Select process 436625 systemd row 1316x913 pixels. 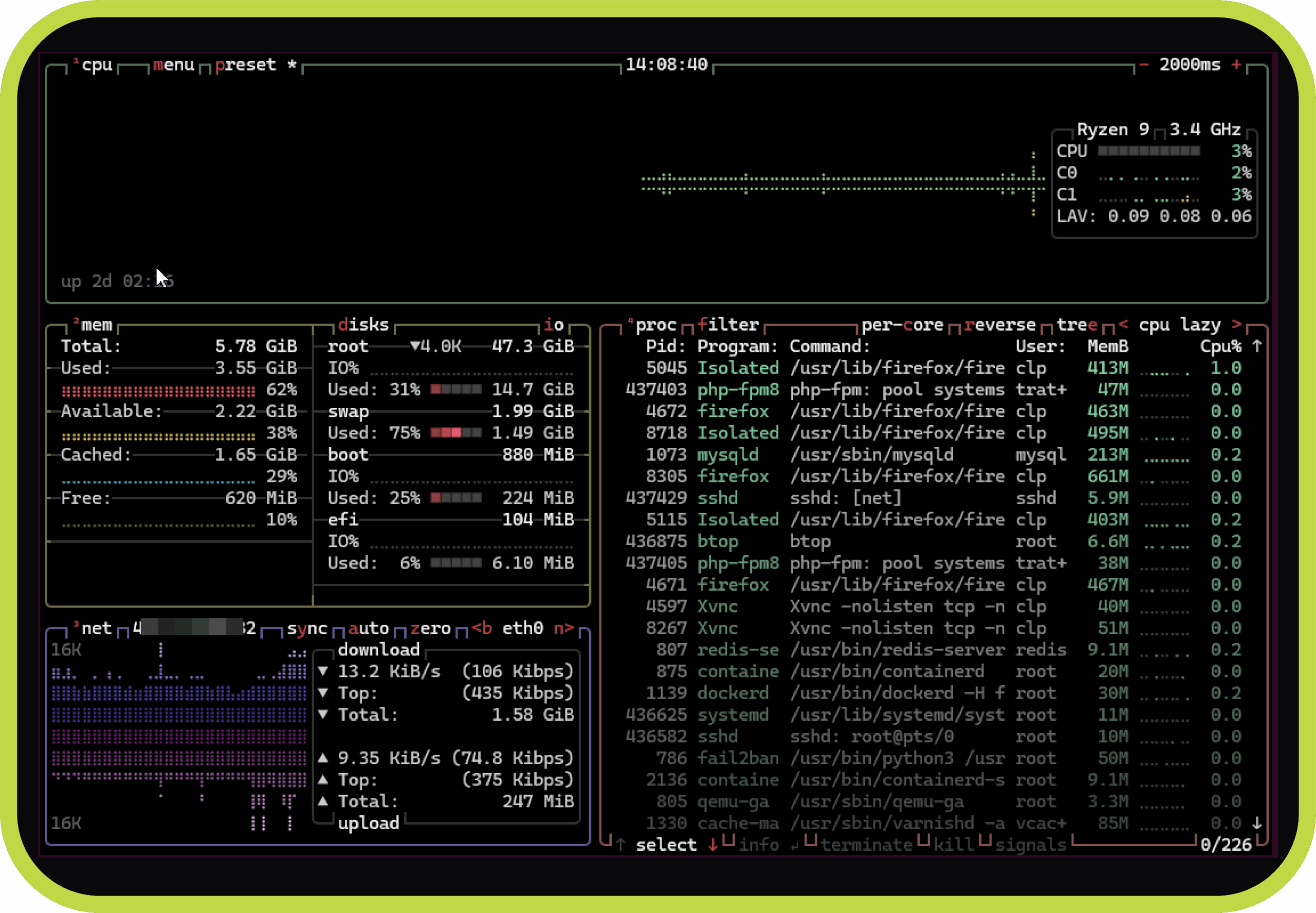[x=934, y=715]
